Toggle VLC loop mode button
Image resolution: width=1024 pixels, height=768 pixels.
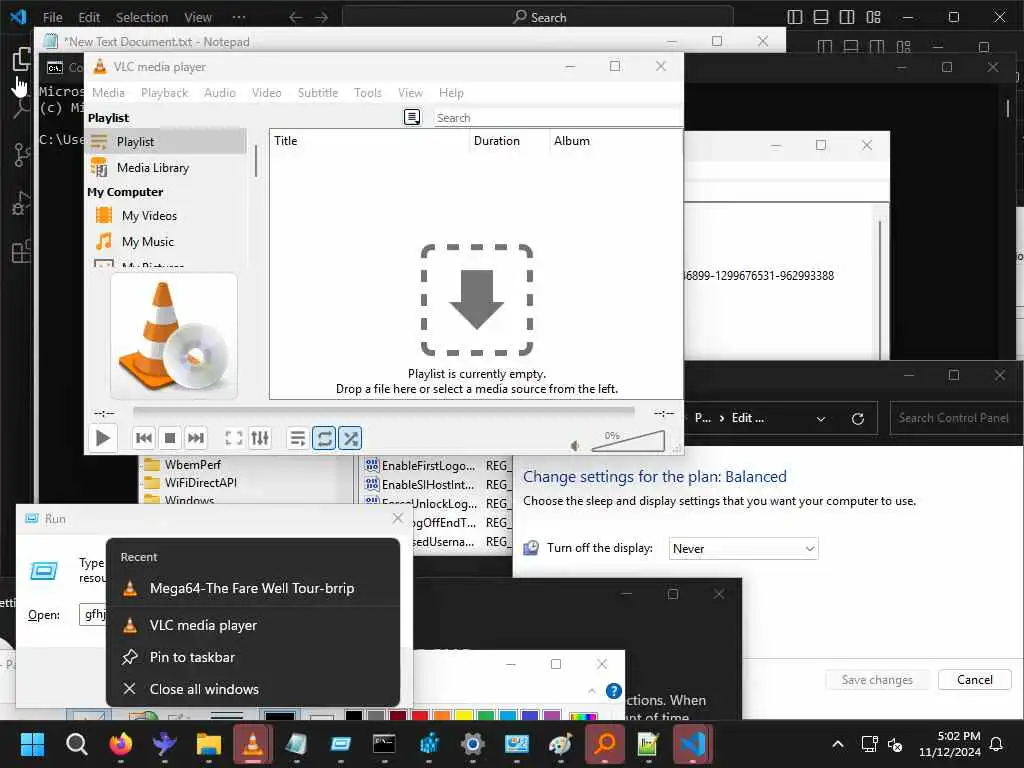click(324, 438)
